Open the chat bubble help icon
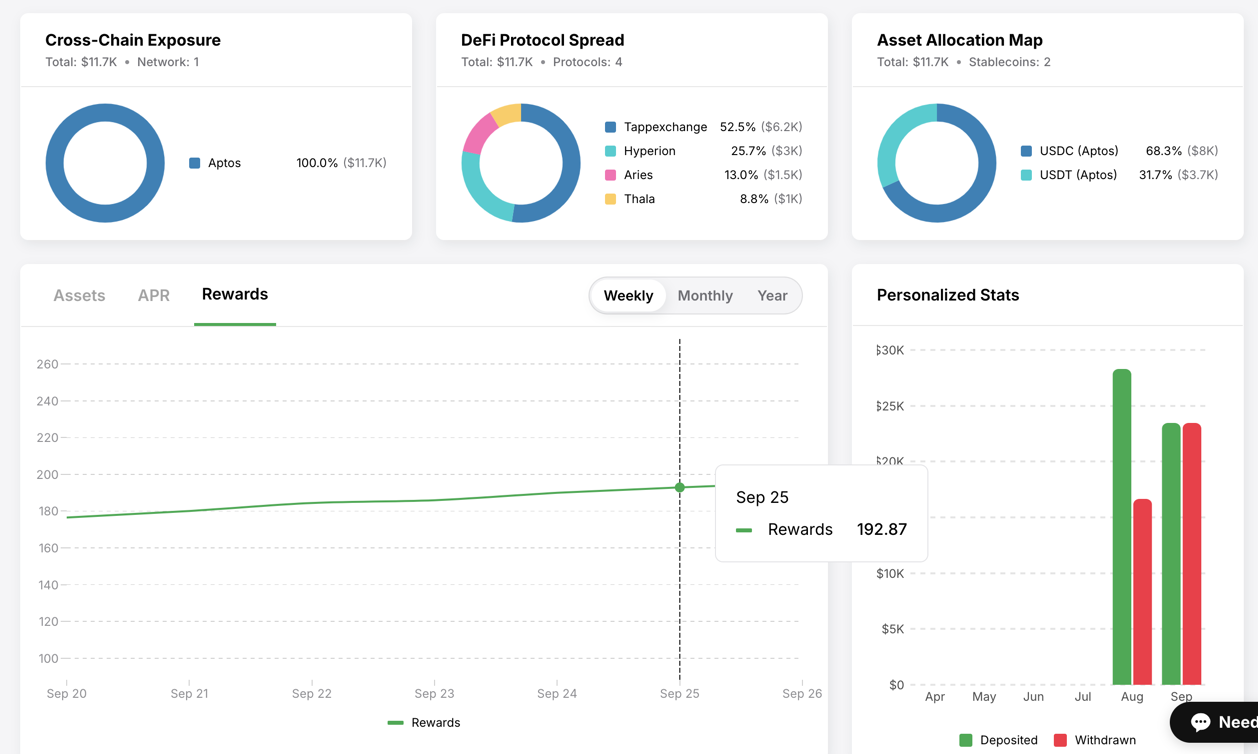Image resolution: width=1258 pixels, height=754 pixels. click(x=1200, y=722)
